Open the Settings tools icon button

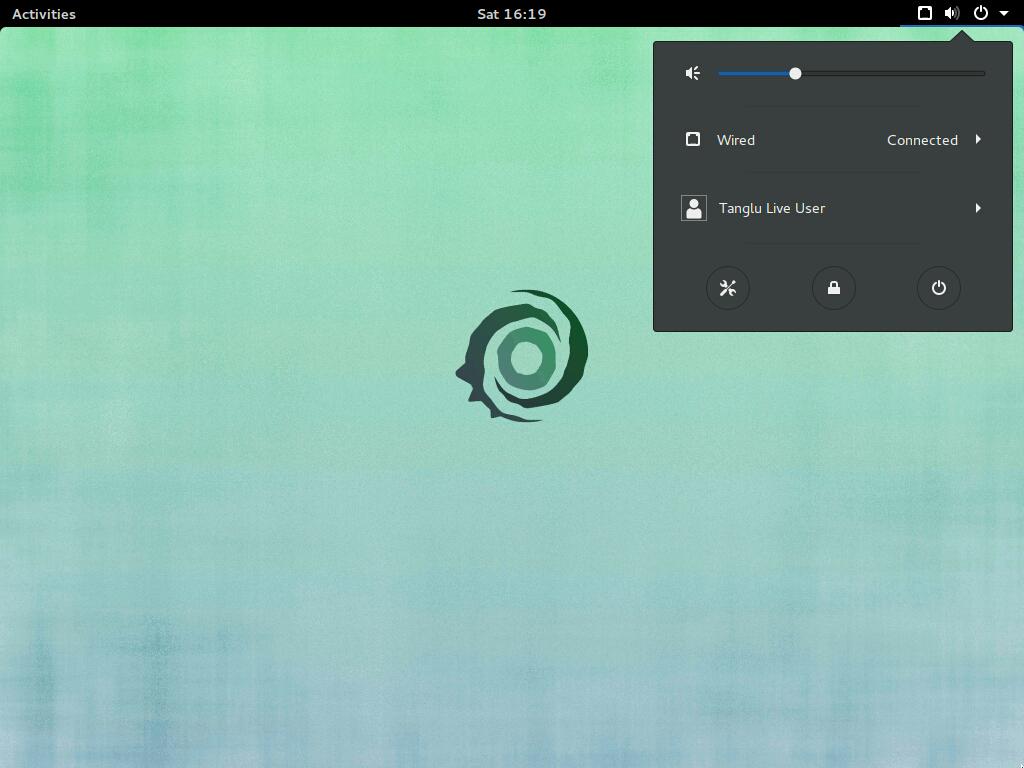click(728, 288)
